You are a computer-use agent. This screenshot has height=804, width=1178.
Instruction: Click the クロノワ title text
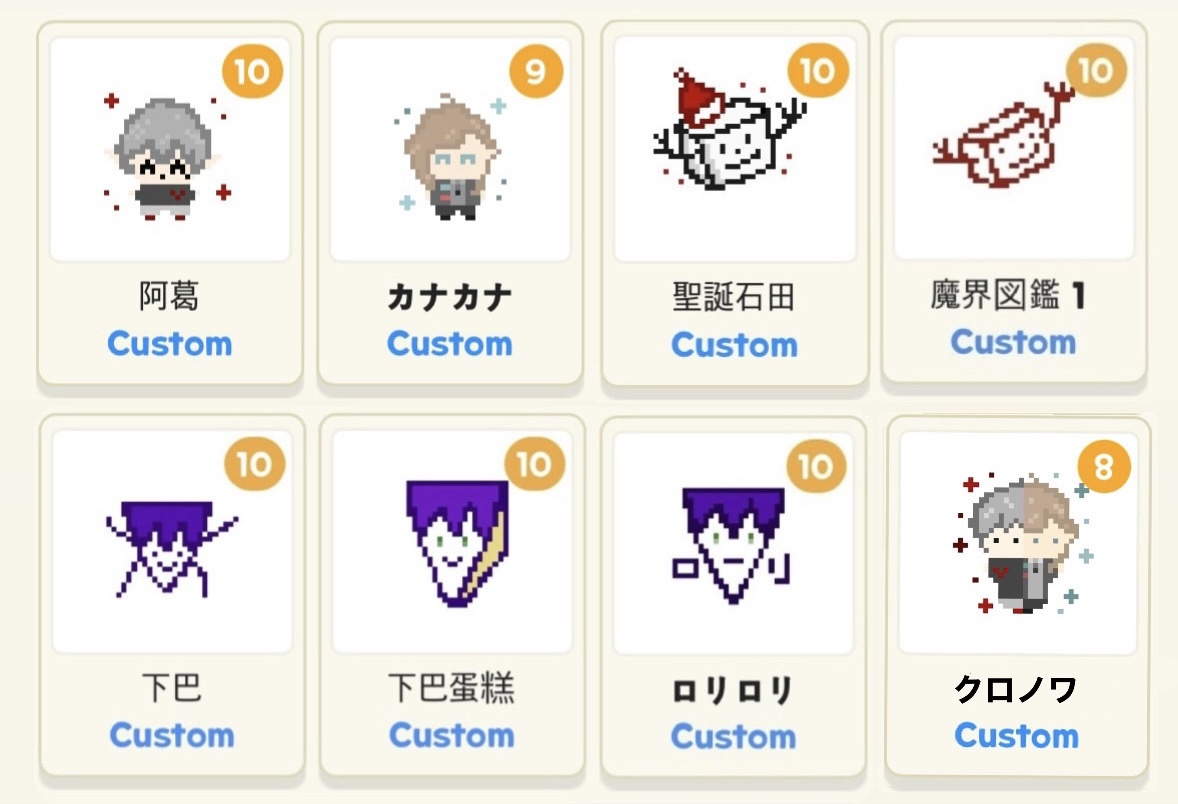[1016, 688]
